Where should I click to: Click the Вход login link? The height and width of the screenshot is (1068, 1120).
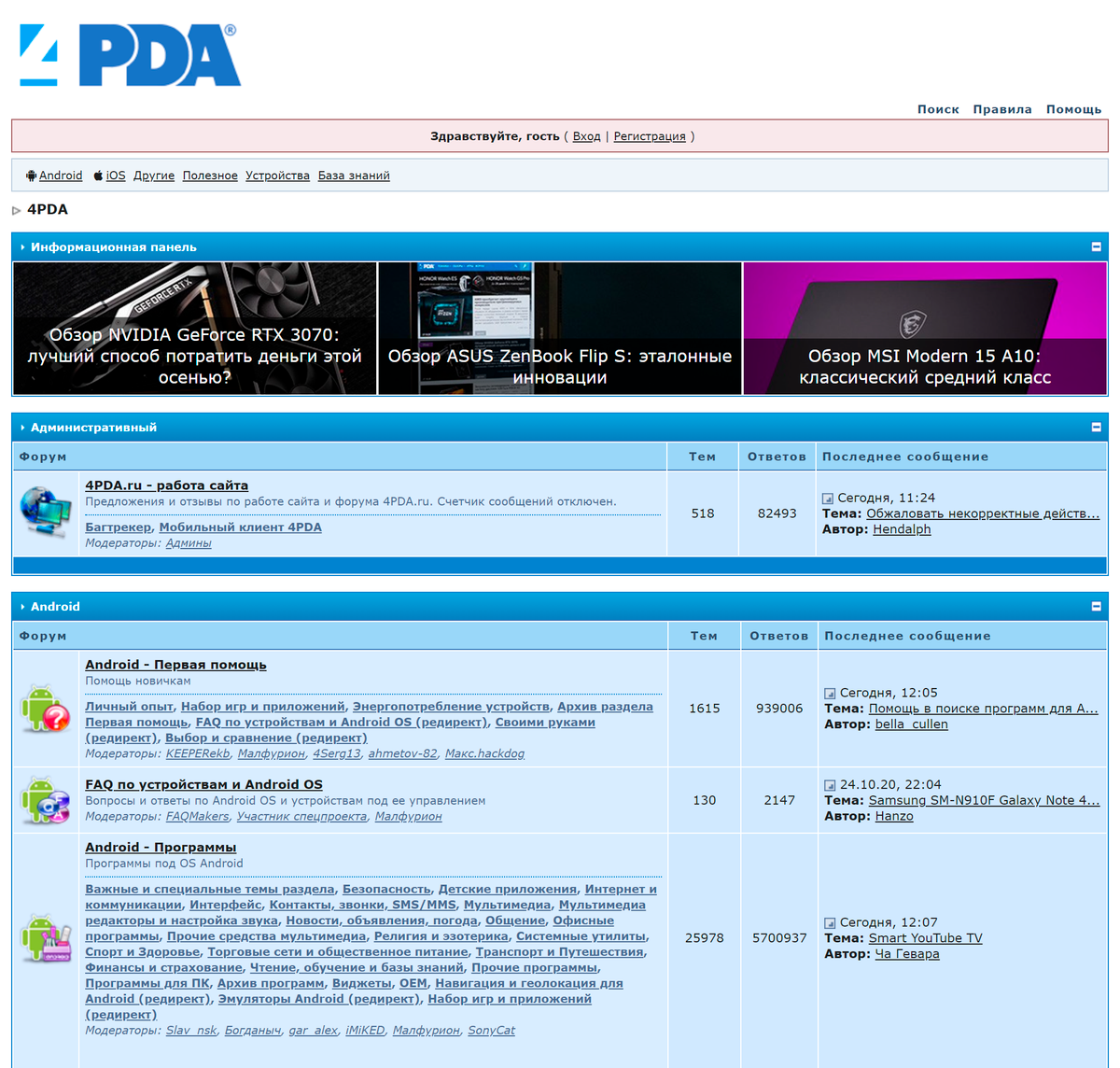[586, 136]
